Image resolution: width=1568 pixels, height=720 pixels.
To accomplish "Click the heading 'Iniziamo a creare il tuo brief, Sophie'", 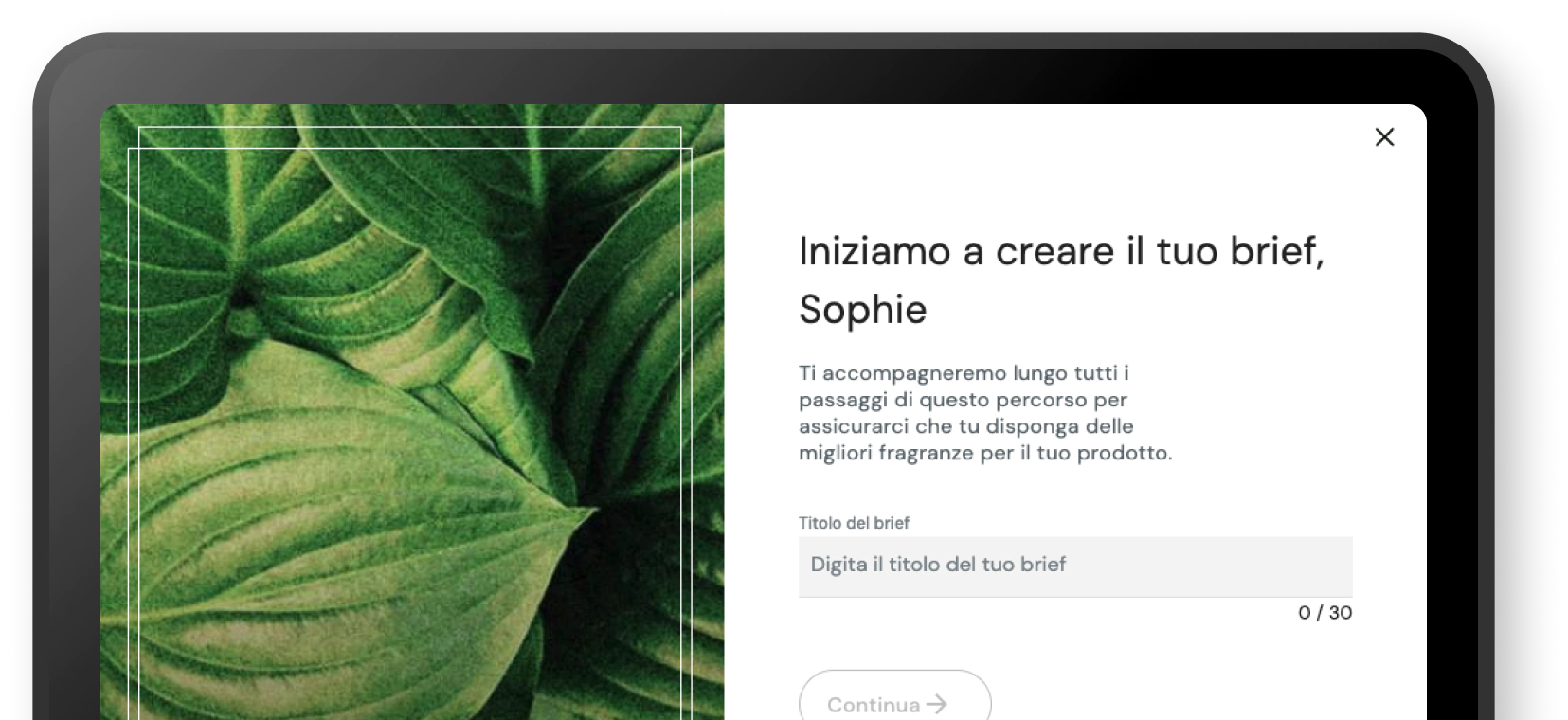I will click(x=1061, y=280).
